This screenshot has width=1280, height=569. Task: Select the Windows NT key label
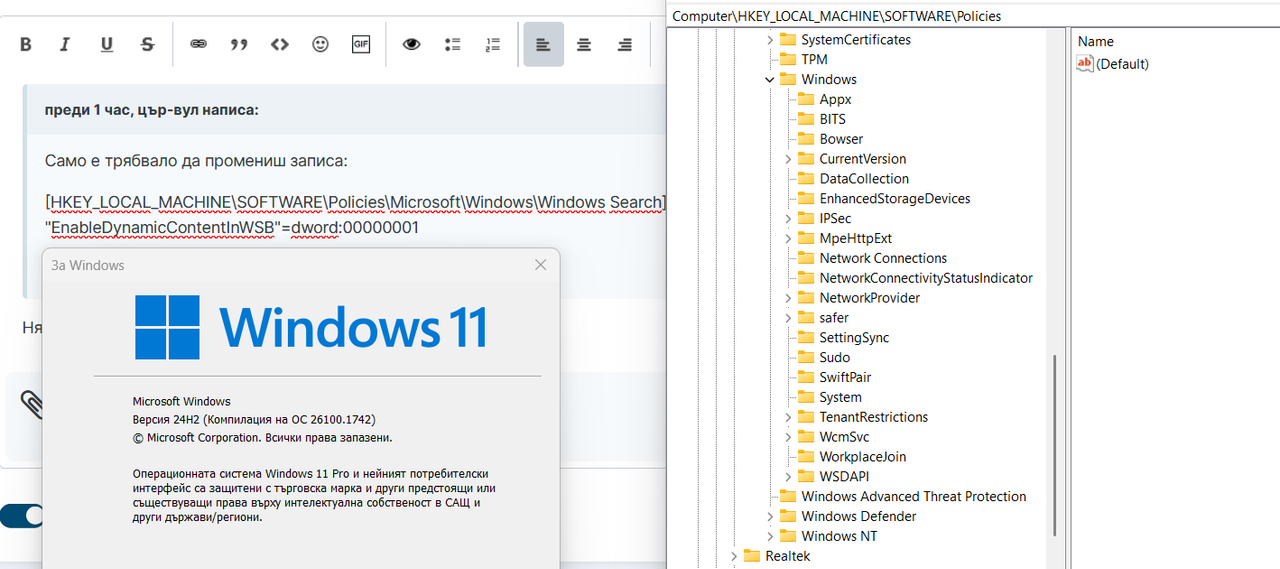point(839,536)
